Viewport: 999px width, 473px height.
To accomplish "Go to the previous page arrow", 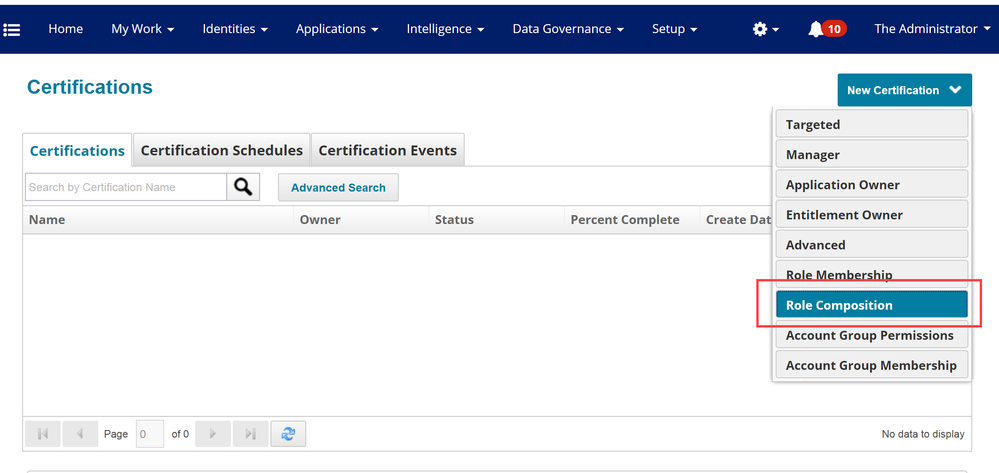I will pos(79,434).
